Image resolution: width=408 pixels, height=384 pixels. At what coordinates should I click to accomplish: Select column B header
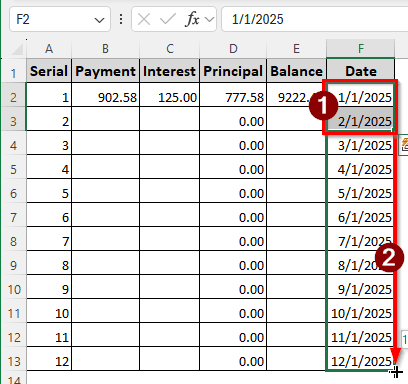[105, 49]
